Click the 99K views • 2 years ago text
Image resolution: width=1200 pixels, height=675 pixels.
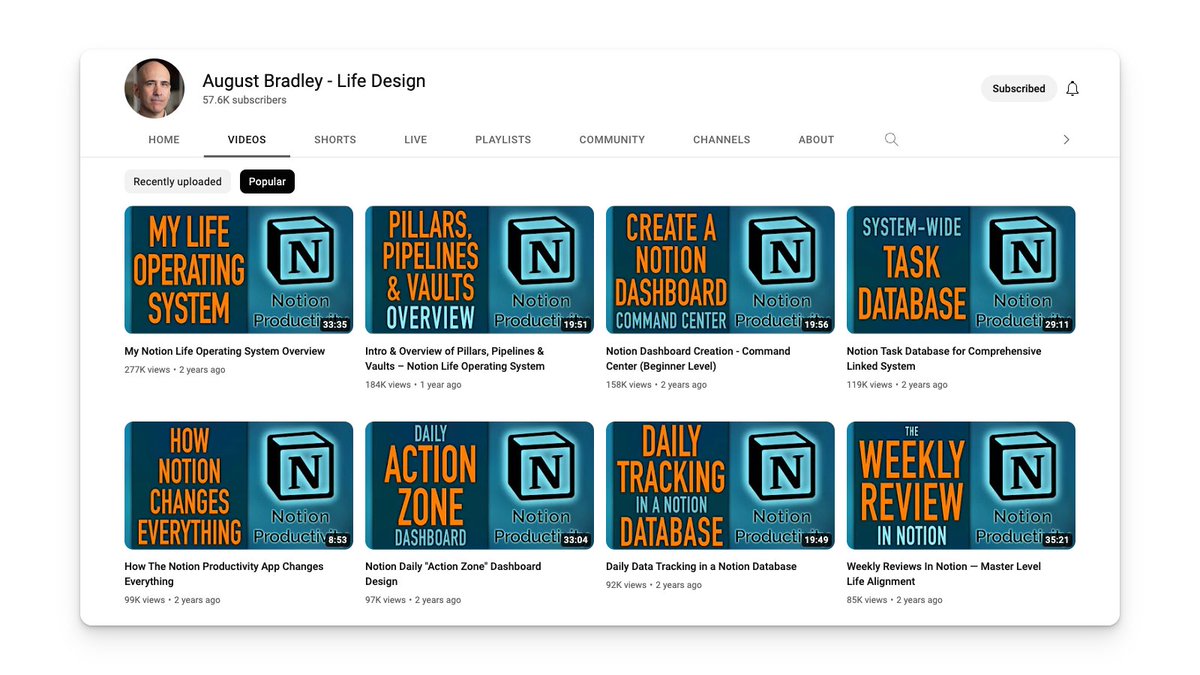172,600
